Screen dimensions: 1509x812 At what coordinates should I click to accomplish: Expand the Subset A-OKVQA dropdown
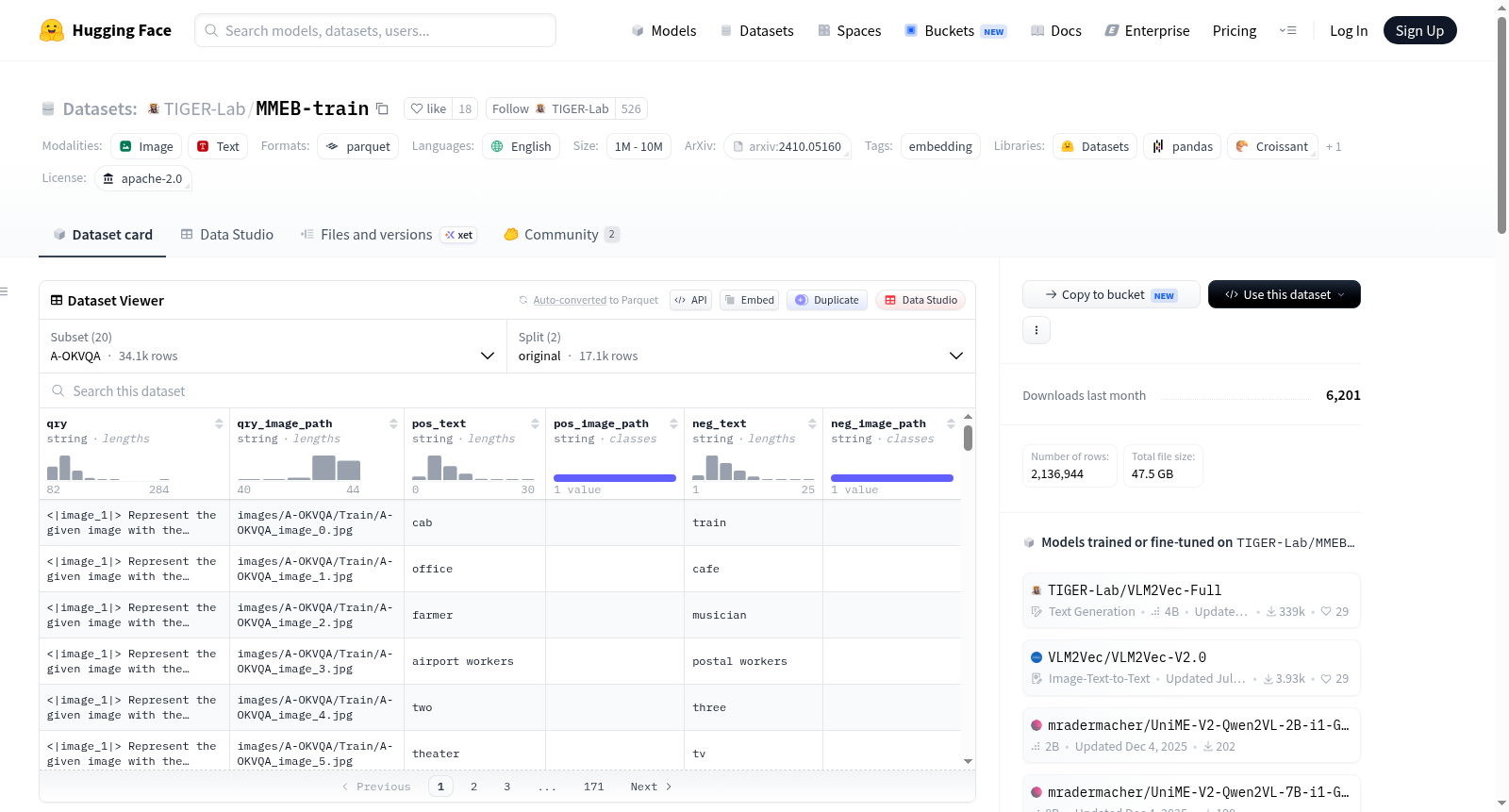click(x=273, y=346)
